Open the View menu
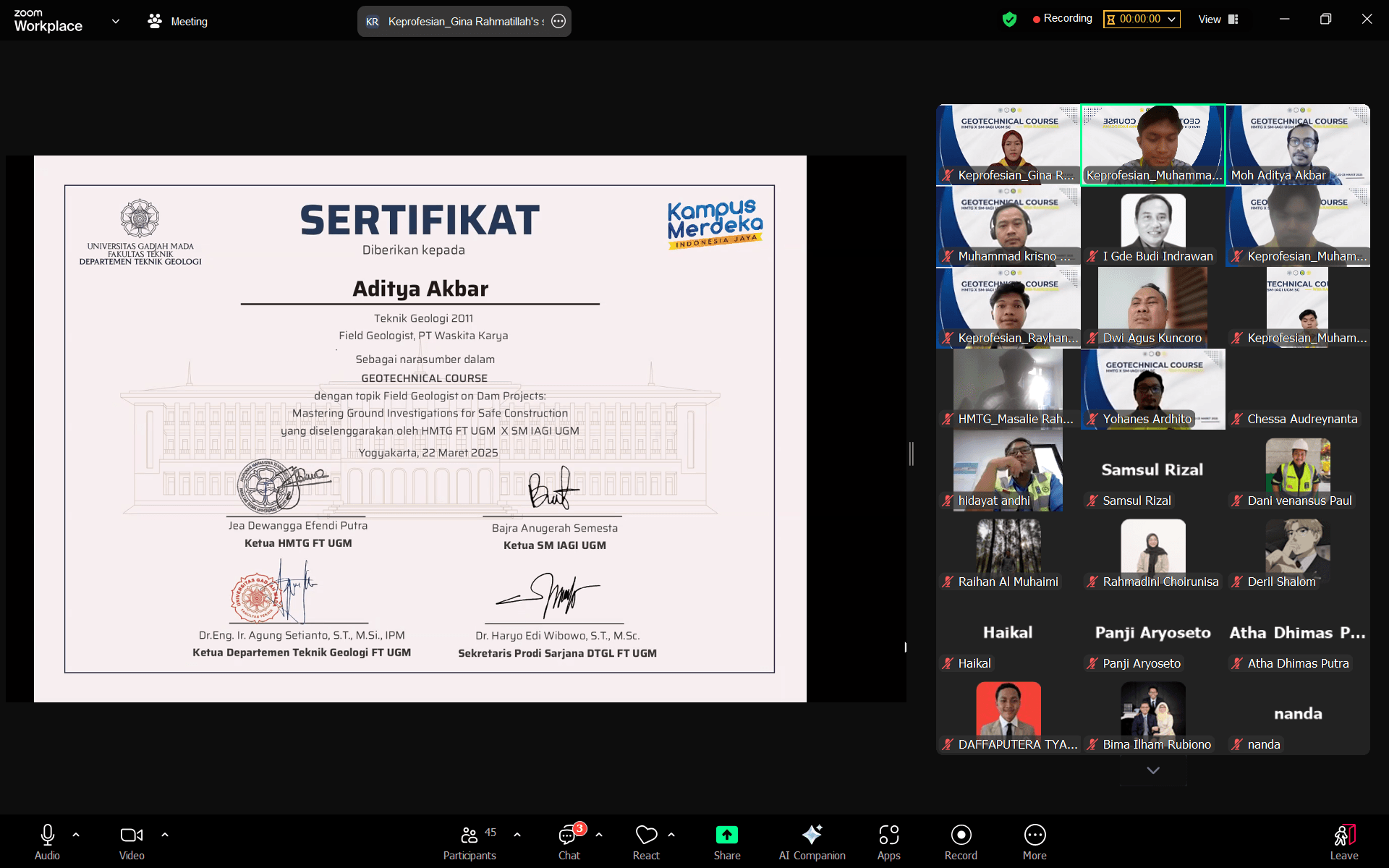Screen dimensions: 1389x868 (x=1218, y=20)
